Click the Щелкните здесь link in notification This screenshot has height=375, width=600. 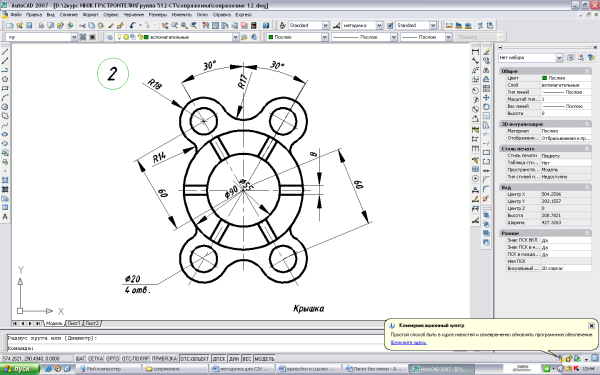pos(409,342)
